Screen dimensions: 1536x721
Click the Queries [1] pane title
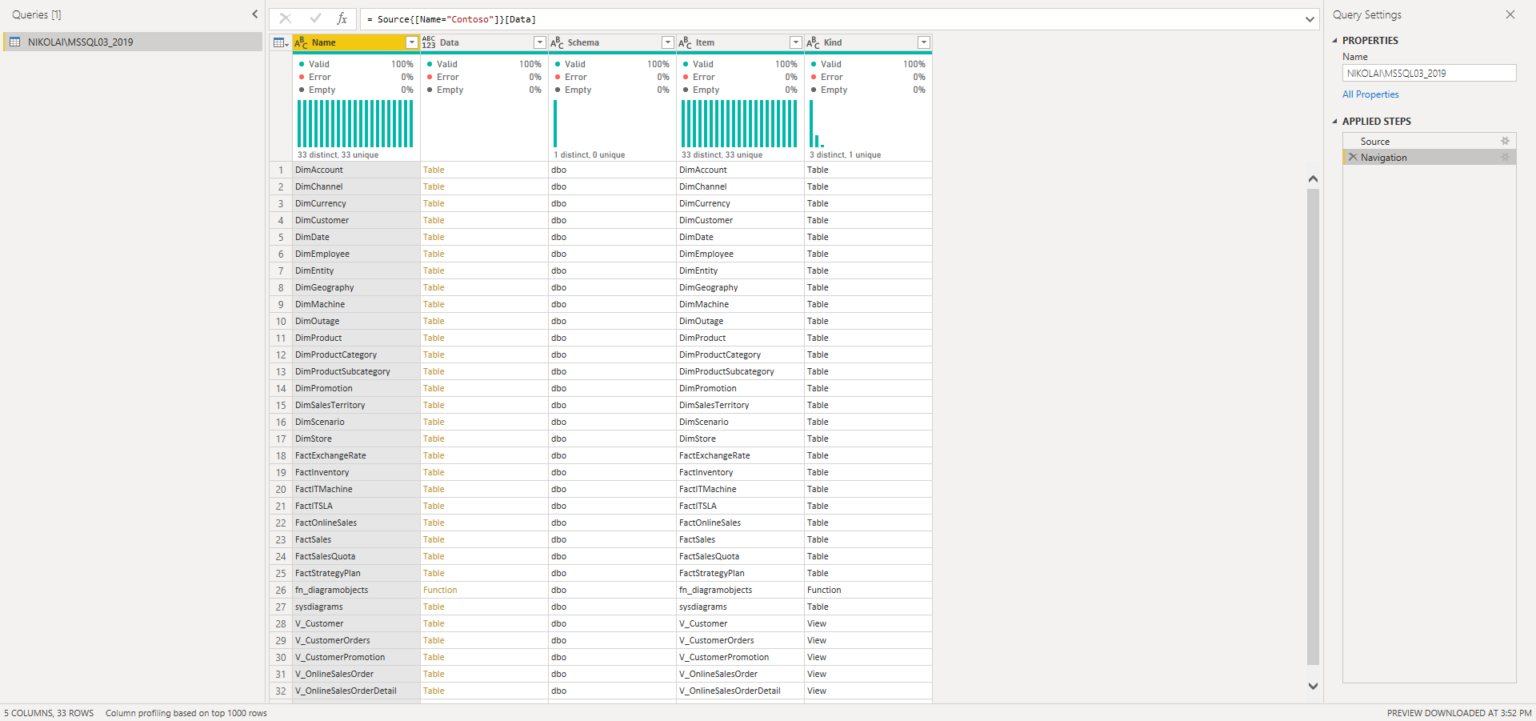pos(37,15)
